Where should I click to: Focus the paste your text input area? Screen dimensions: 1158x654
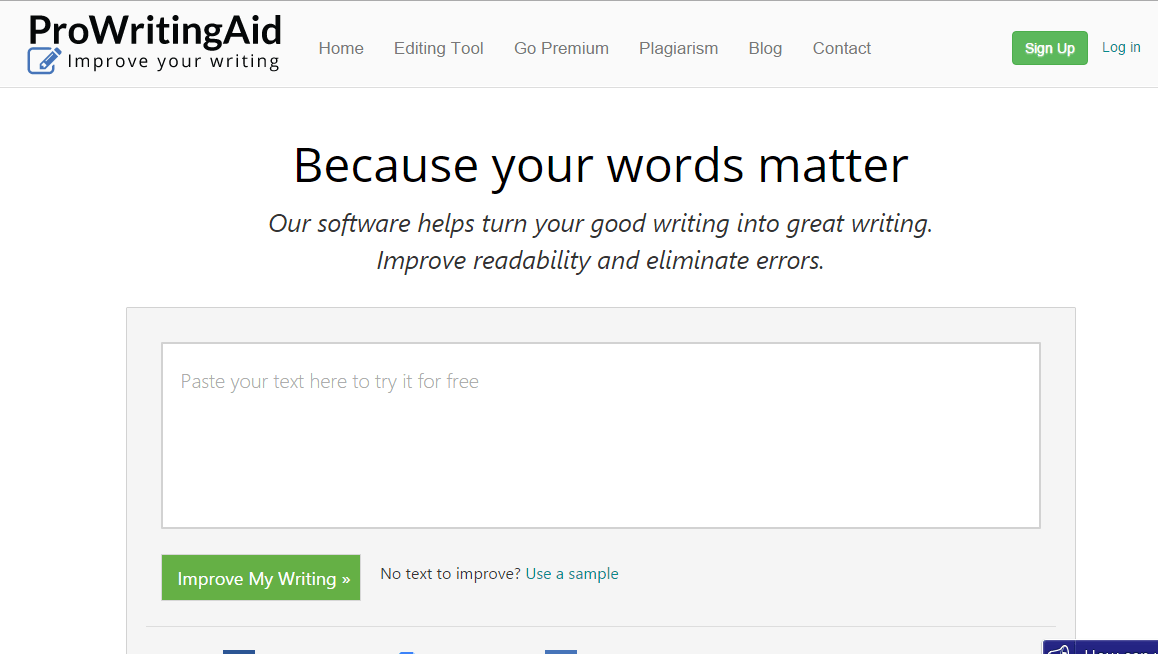click(600, 436)
